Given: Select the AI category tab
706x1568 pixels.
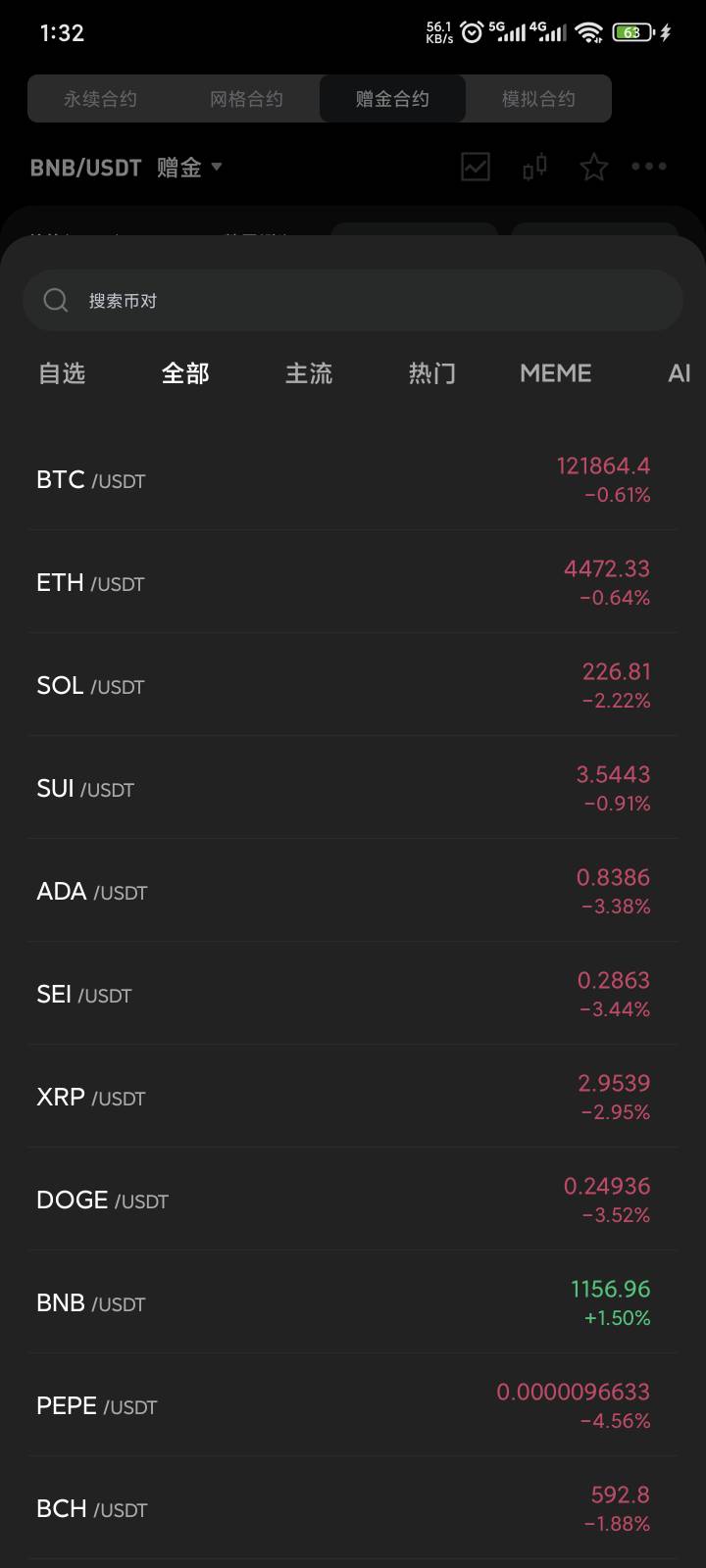Looking at the screenshot, I should 679,373.
